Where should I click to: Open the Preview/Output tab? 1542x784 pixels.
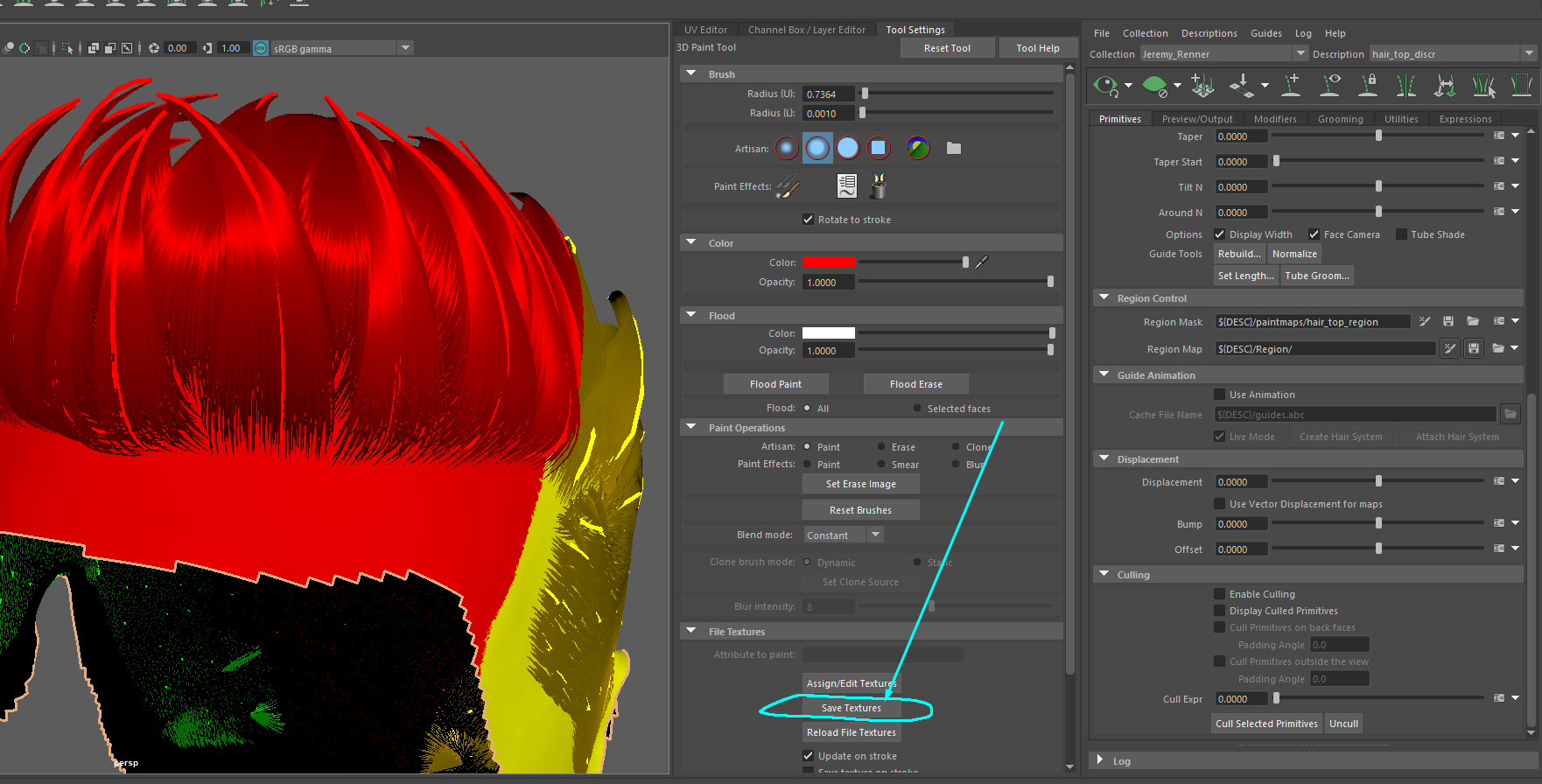tap(1196, 119)
